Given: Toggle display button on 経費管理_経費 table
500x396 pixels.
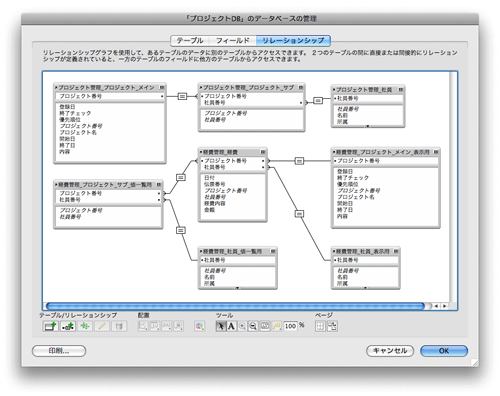Looking at the screenshot, I should (263, 152).
